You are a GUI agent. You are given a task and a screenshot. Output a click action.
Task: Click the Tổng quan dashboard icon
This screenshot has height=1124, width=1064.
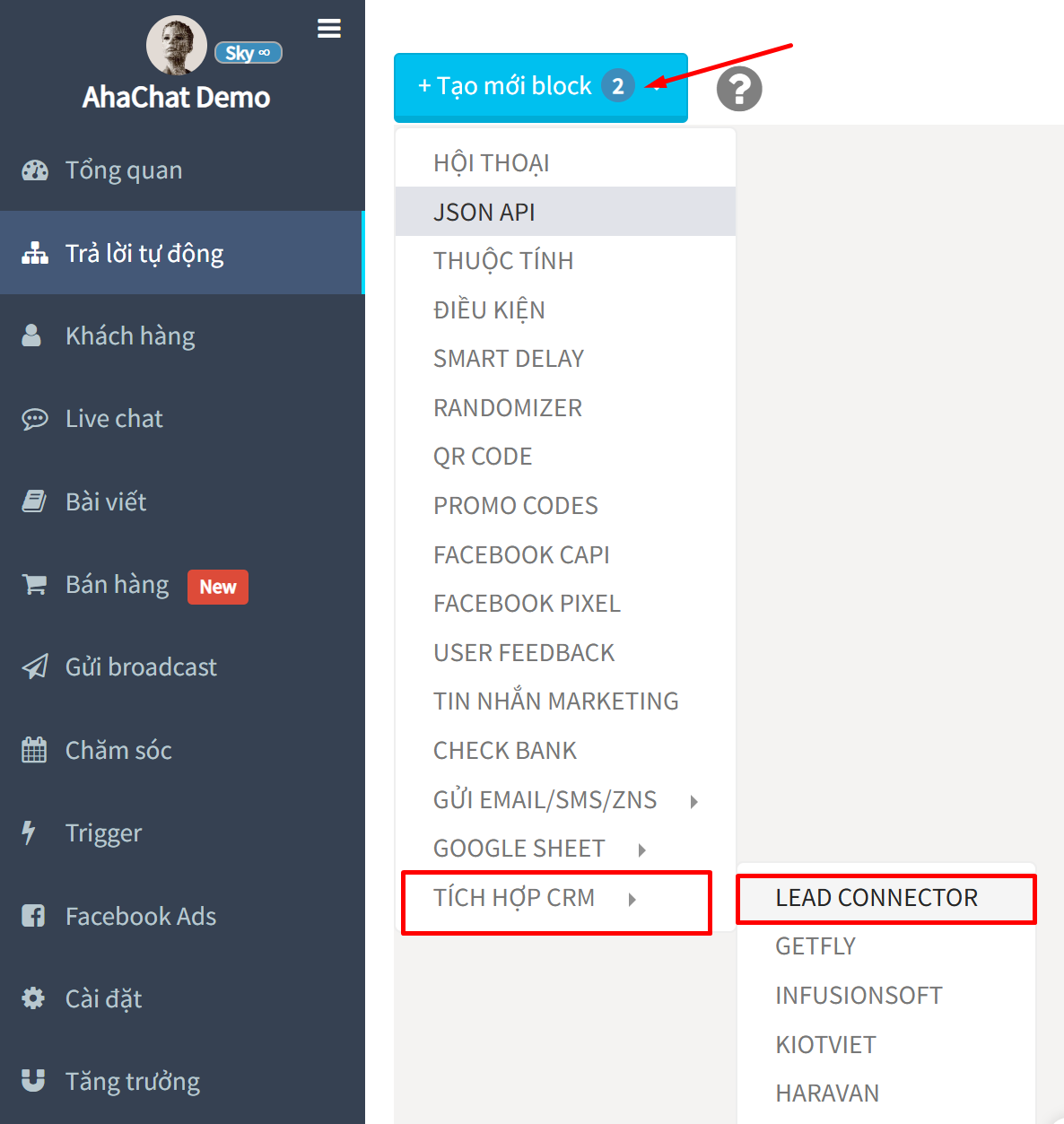click(35, 170)
